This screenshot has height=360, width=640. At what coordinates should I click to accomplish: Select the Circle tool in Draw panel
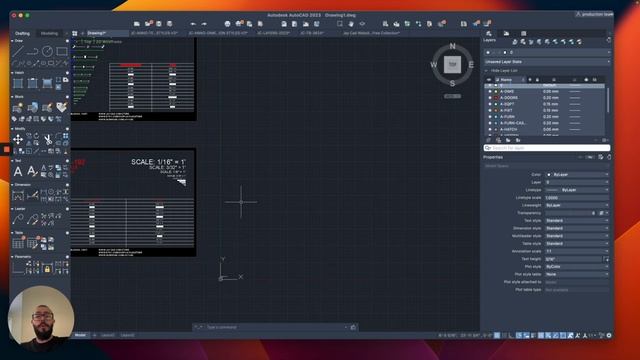click(x=47, y=51)
